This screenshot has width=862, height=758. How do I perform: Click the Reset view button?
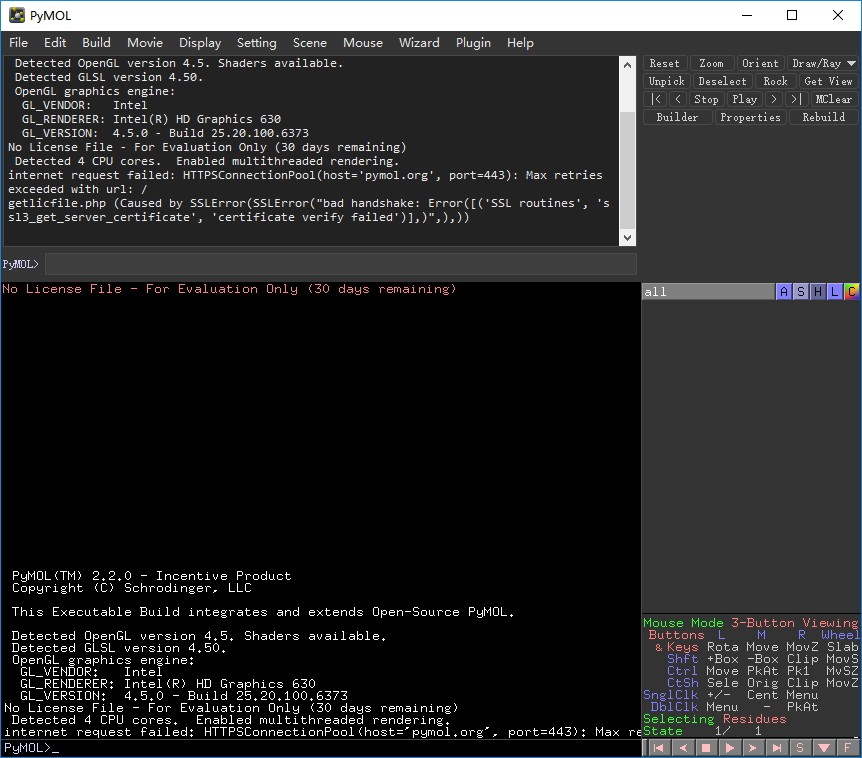[665, 63]
